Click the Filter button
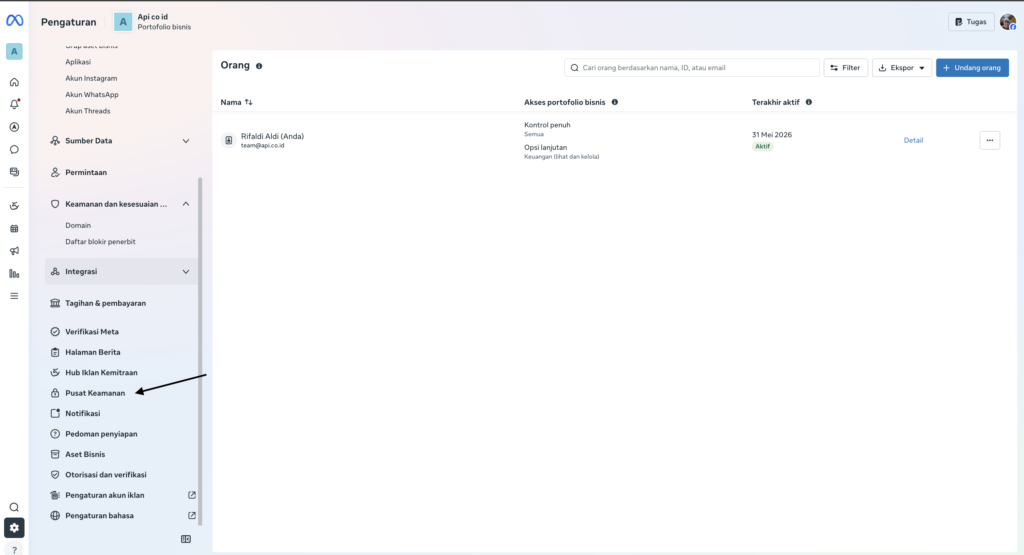This screenshot has height=555, width=1024. 846,68
